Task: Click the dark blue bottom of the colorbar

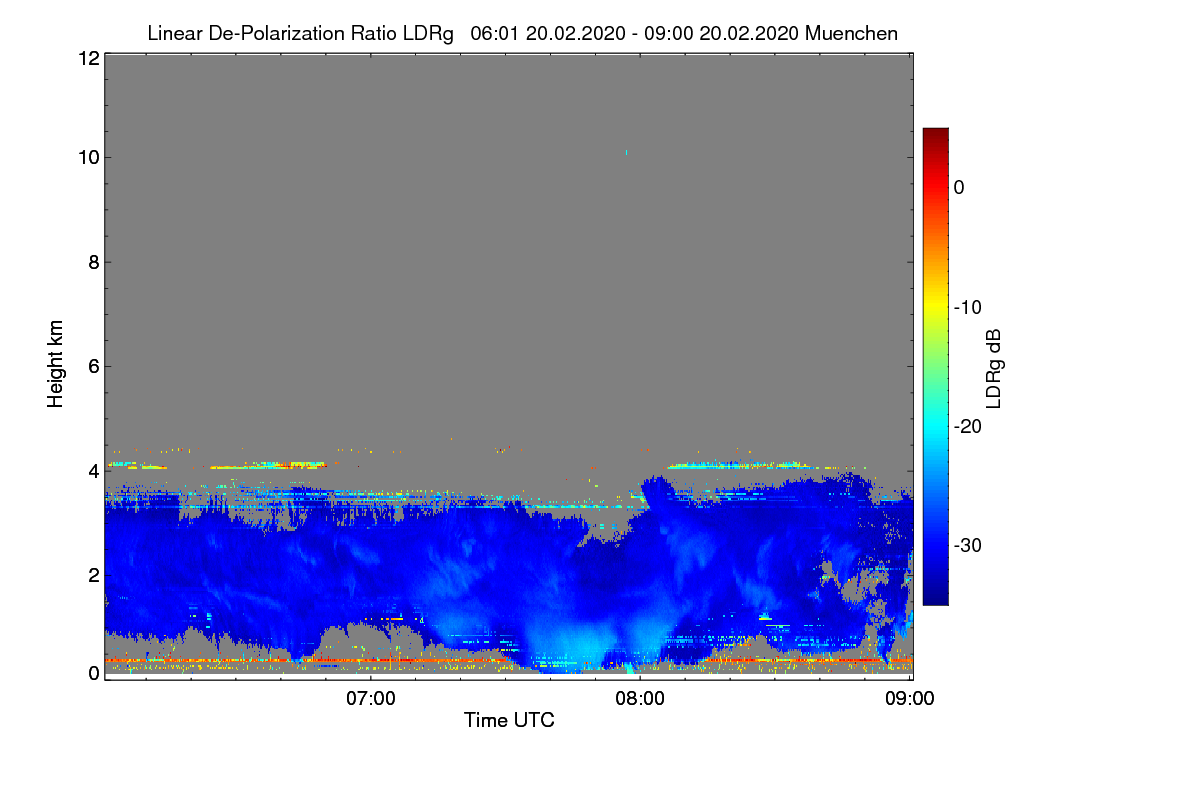Action: [x=935, y=596]
